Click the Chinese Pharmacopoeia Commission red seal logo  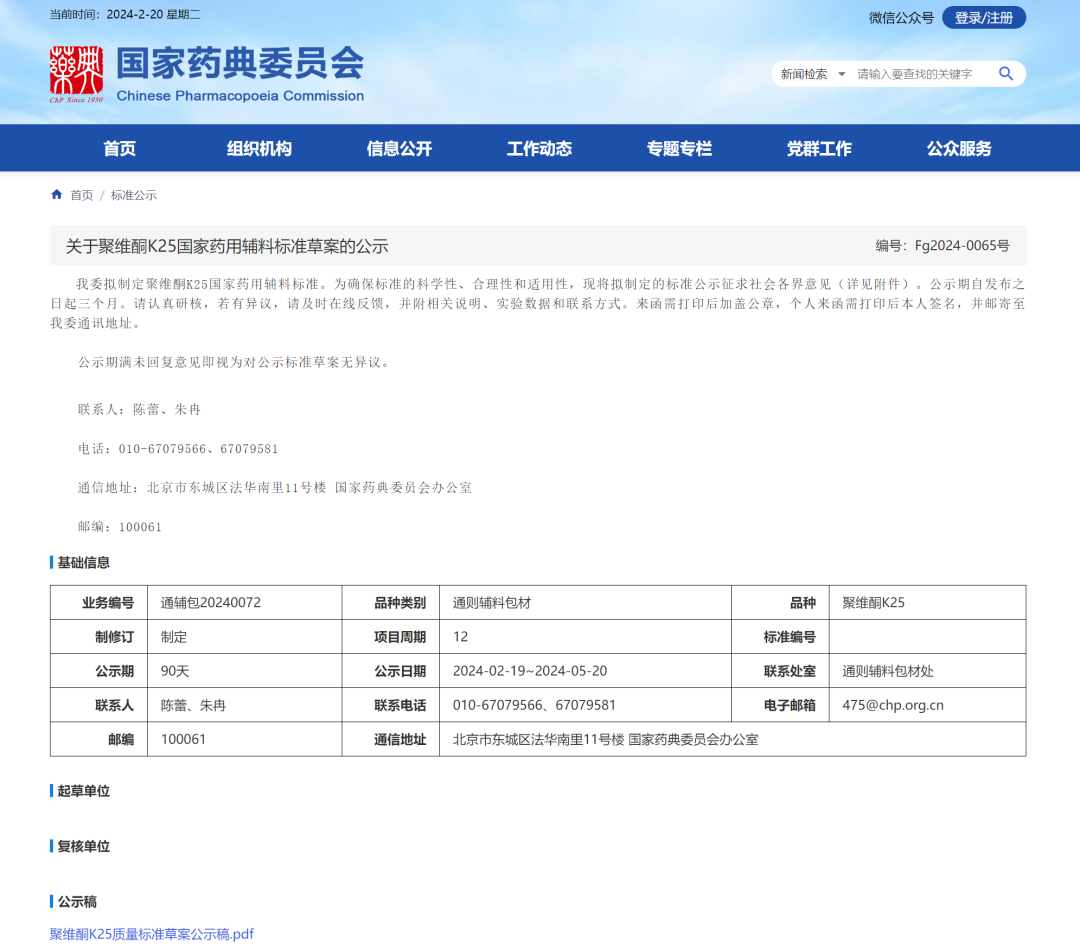coord(76,73)
